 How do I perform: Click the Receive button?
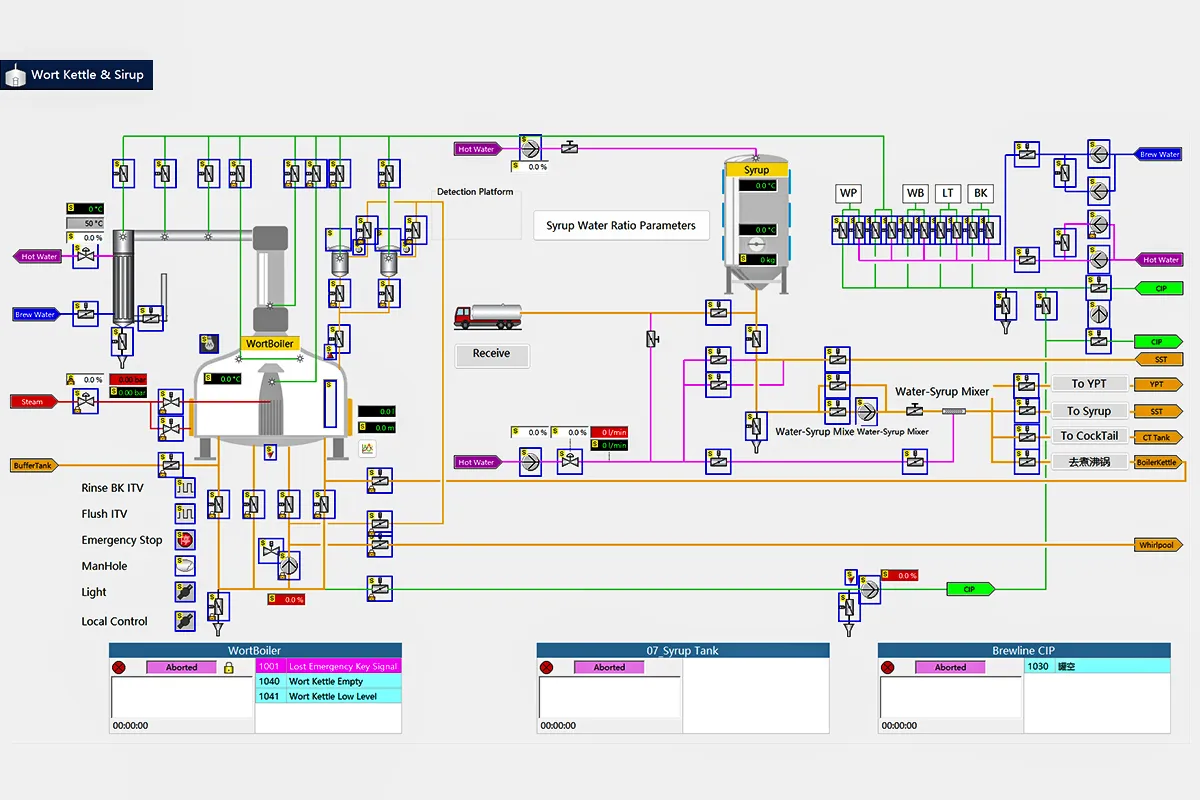[x=491, y=354]
